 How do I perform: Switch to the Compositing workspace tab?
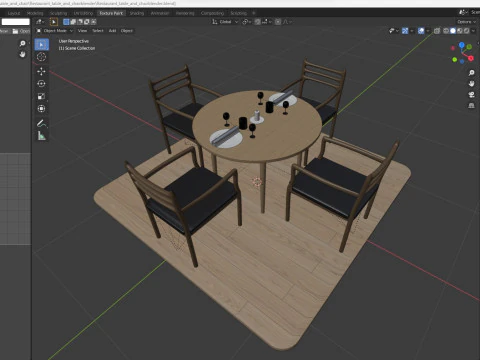coord(212,13)
